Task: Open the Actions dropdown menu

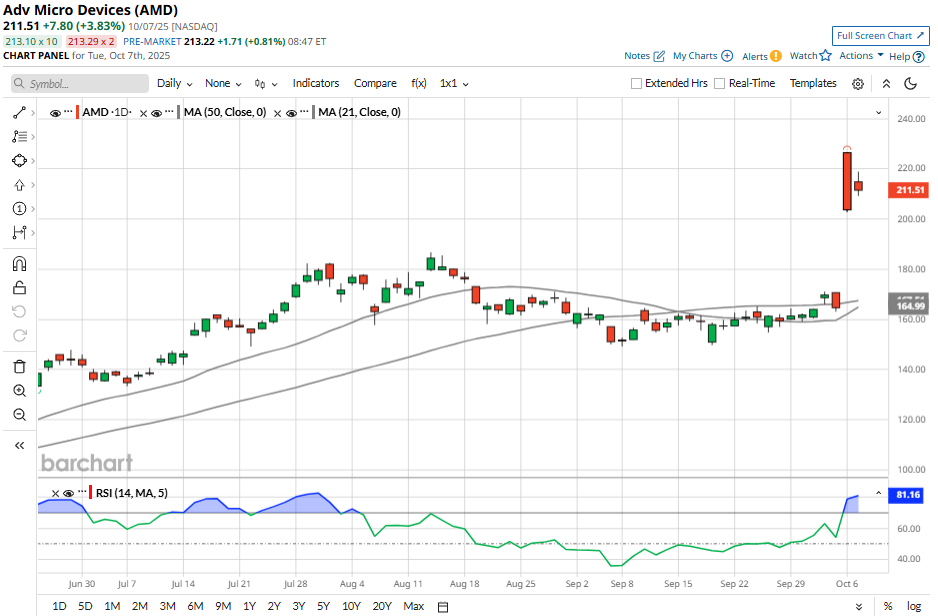Action: (861, 56)
